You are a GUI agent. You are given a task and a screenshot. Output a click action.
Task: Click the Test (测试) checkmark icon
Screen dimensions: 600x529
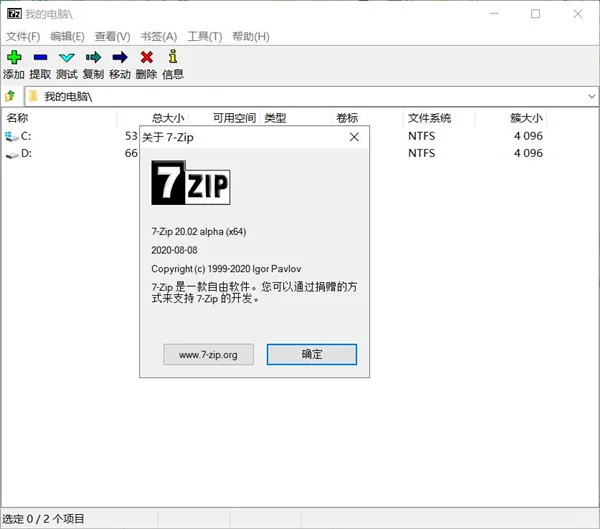[67, 58]
